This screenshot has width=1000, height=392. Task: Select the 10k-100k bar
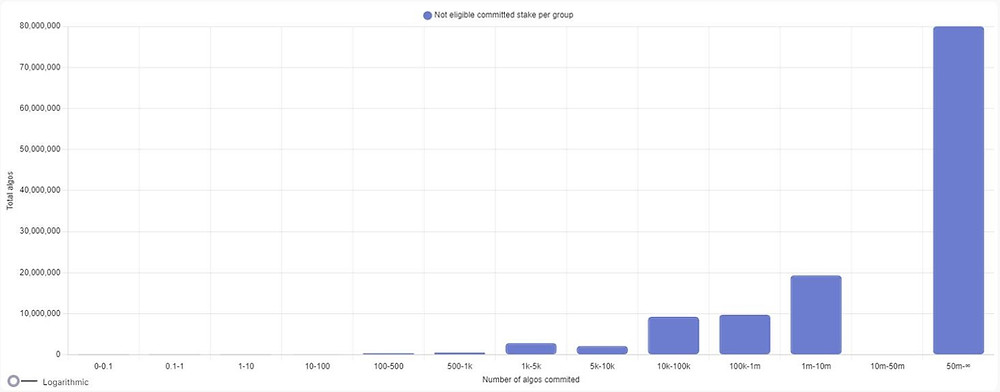[x=673, y=336]
